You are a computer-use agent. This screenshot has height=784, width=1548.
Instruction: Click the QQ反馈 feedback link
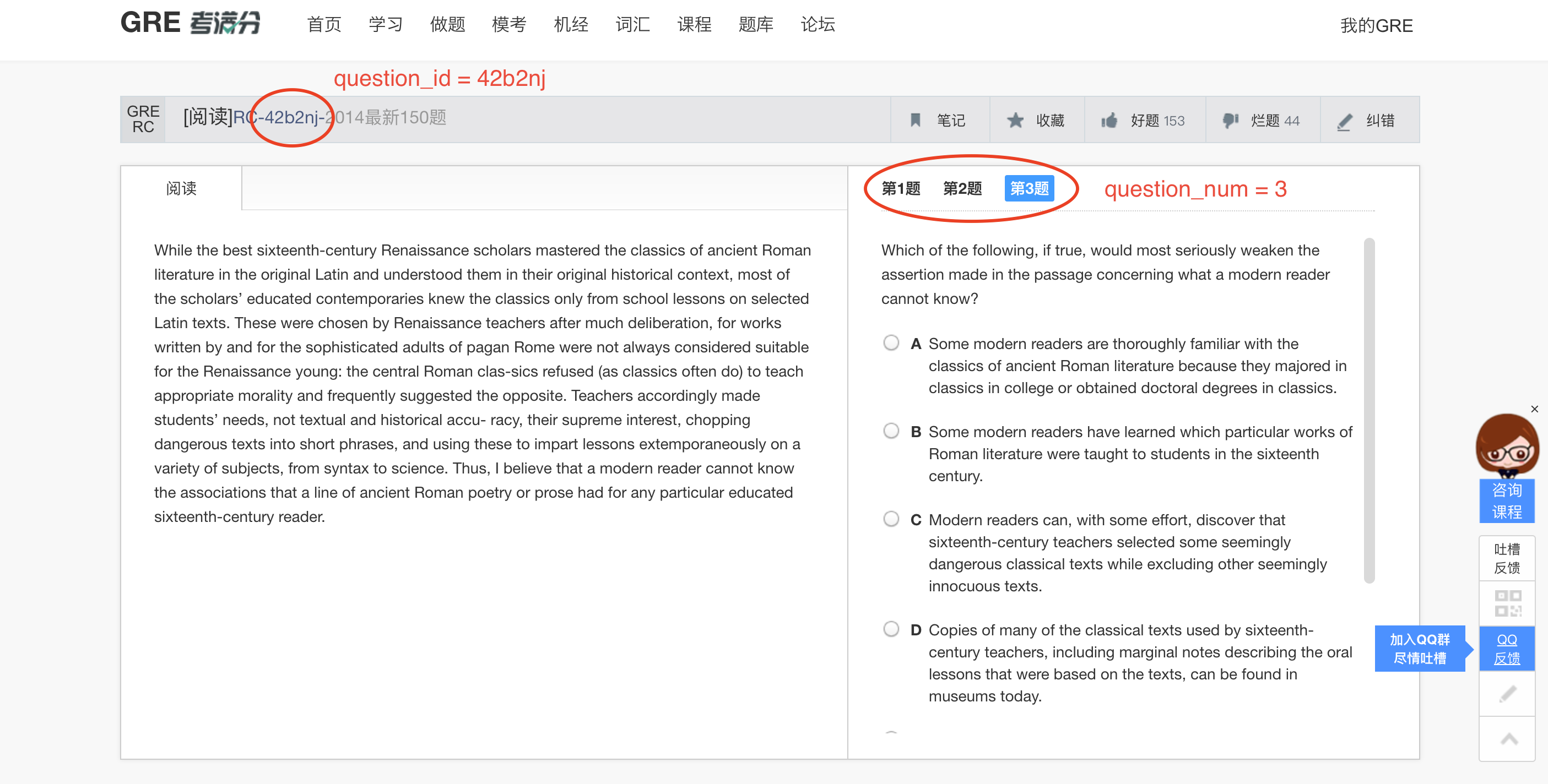[1507, 649]
